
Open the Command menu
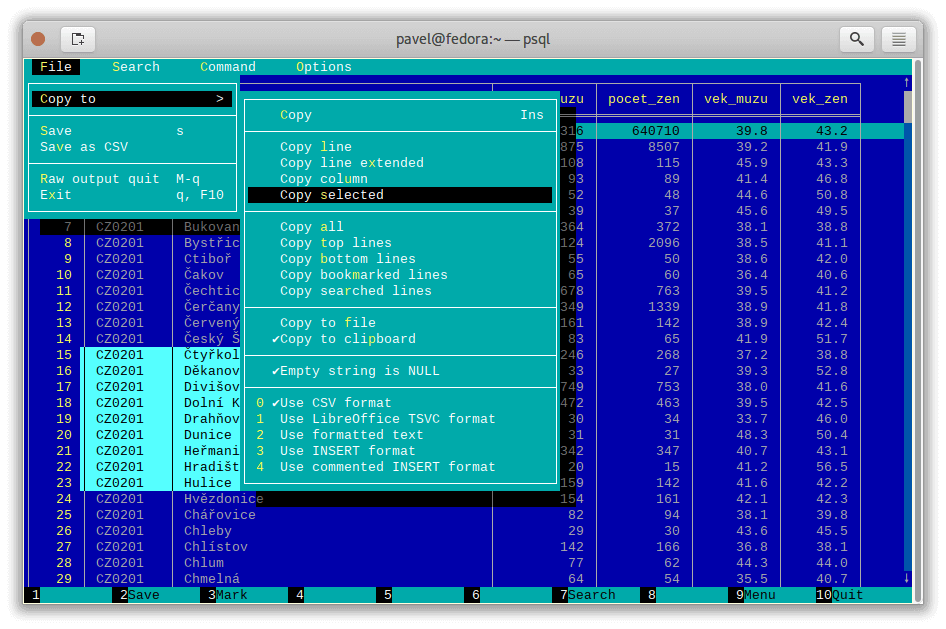coord(227,66)
